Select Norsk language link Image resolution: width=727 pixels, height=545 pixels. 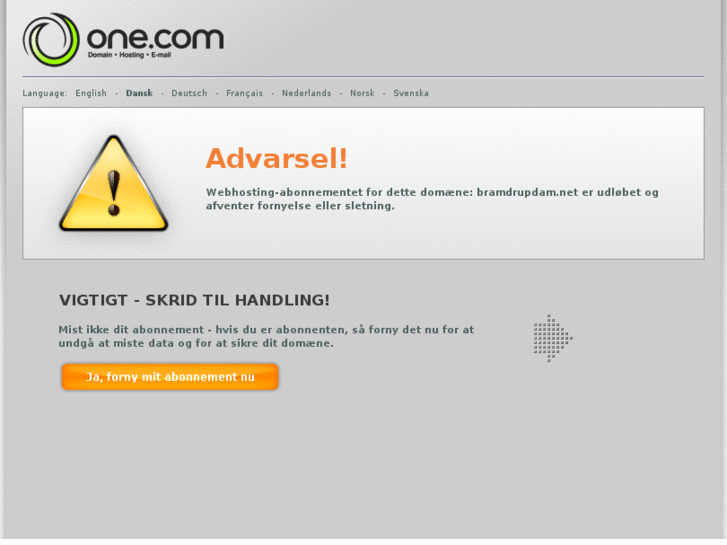[x=362, y=93]
